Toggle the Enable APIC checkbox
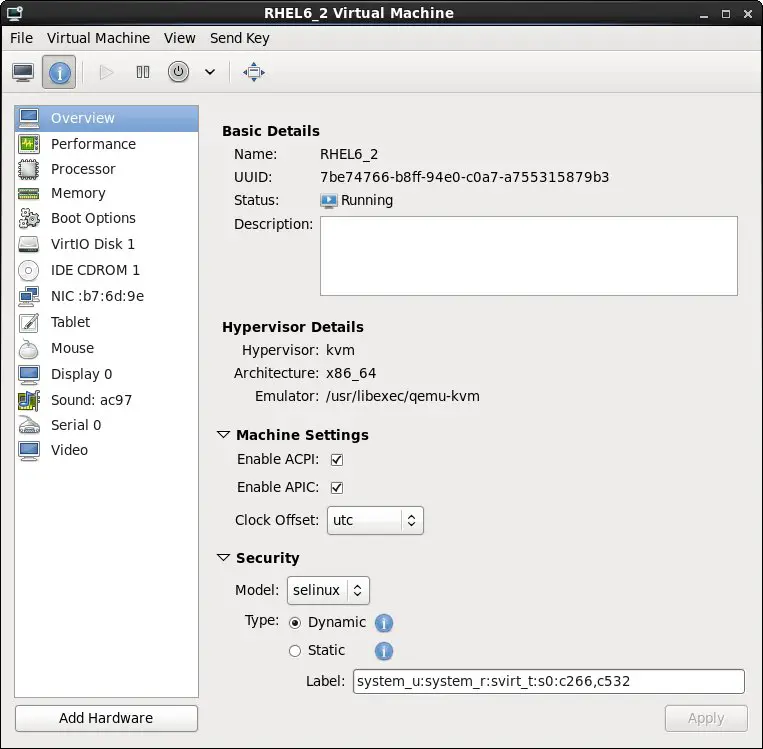 [337, 488]
